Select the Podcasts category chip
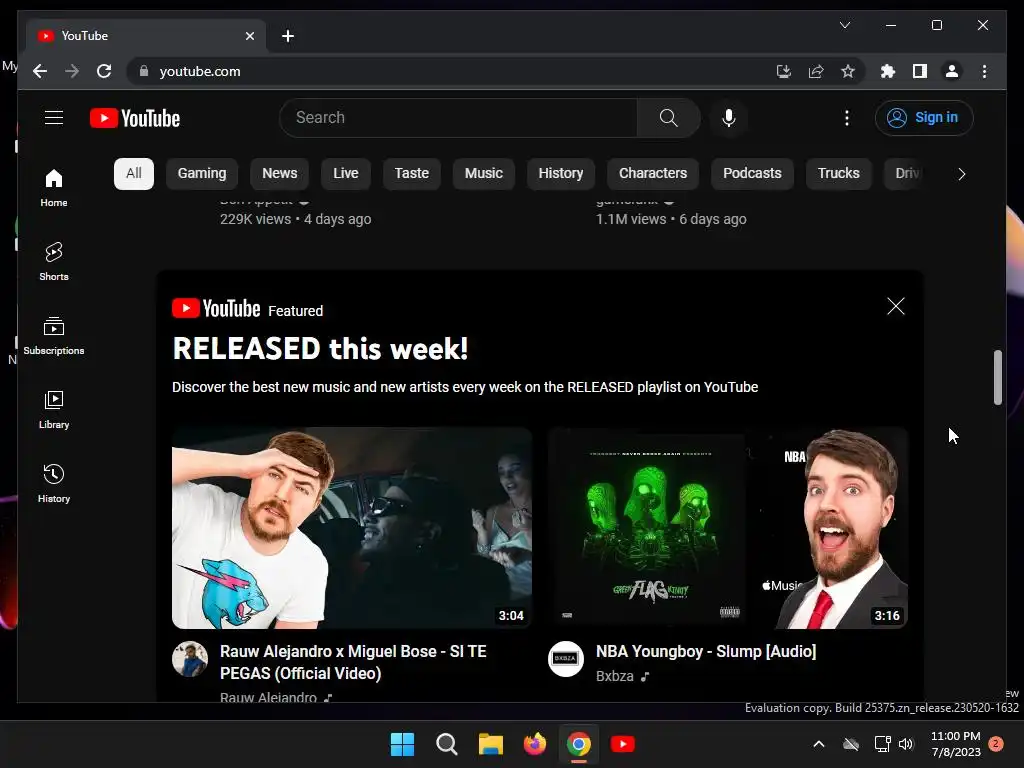The width and height of the screenshot is (1024, 768). 752,173
